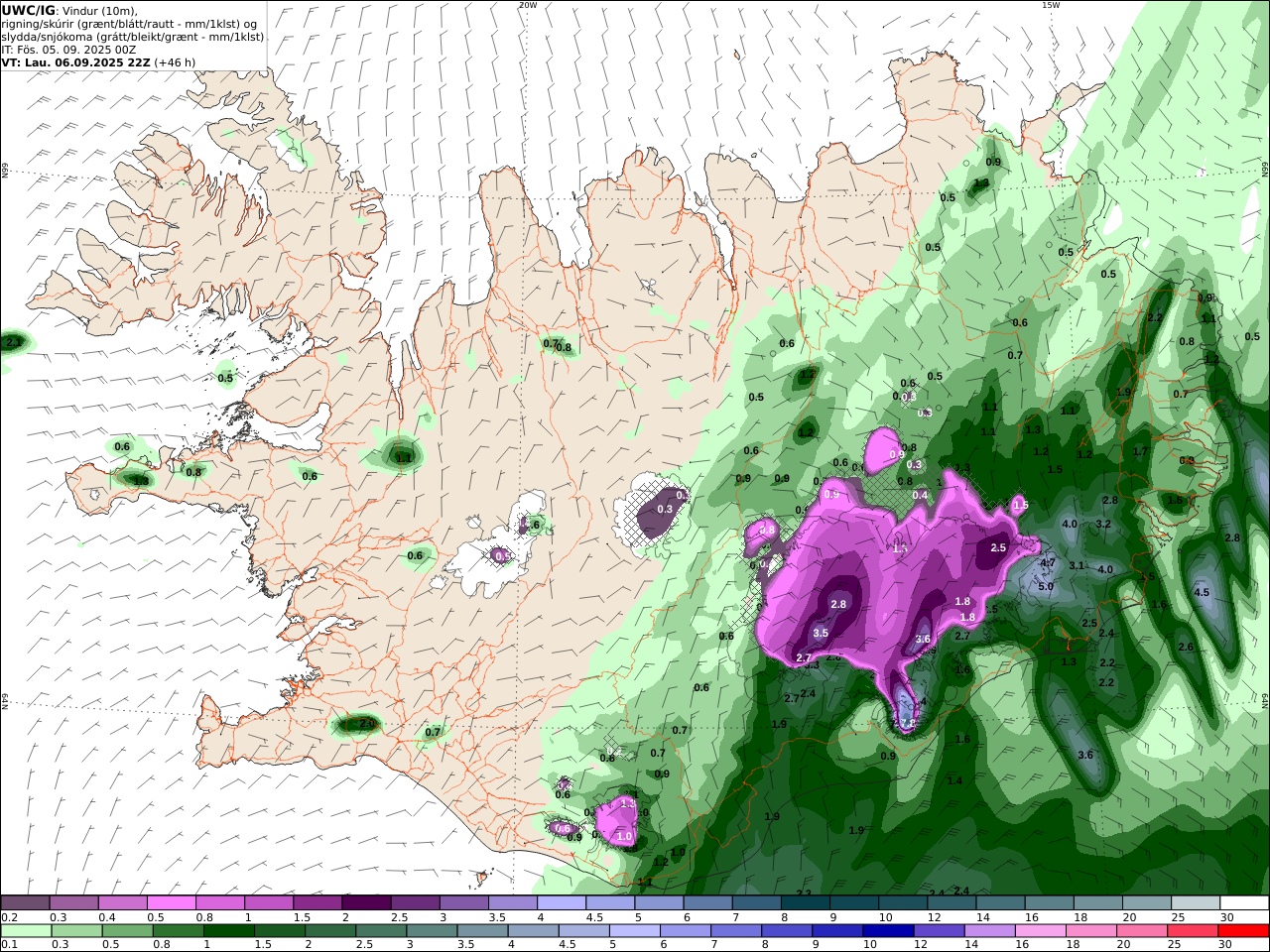Click the "2.0" rain value on the southwest coast
1270x952 pixels.
(366, 724)
